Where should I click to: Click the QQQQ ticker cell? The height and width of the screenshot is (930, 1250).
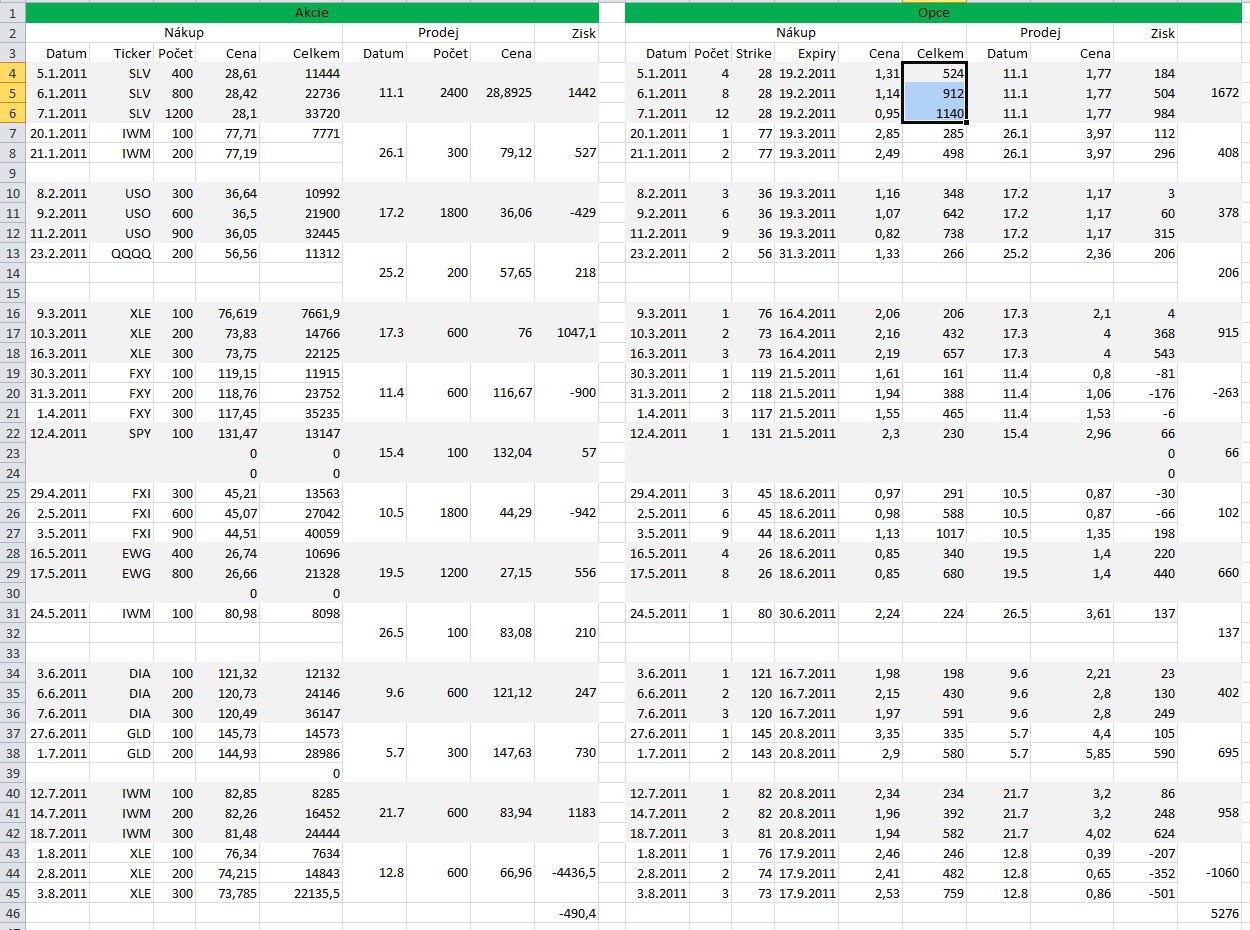coord(131,253)
